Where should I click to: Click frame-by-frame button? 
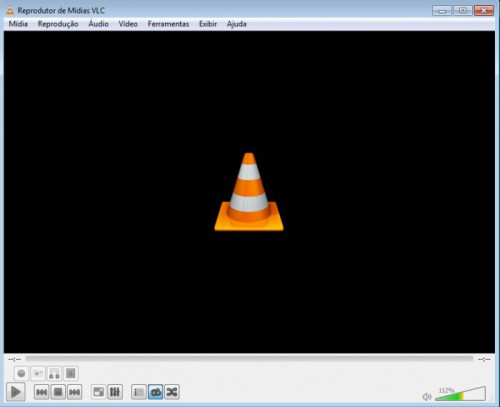point(71,373)
